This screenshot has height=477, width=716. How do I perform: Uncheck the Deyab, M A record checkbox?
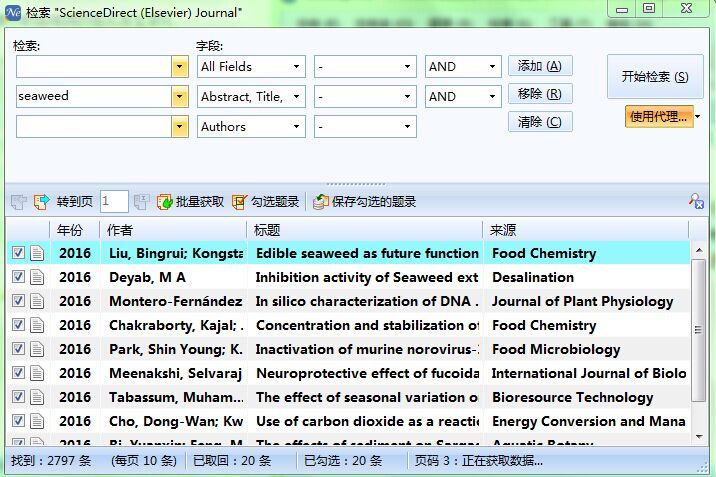tap(18, 277)
